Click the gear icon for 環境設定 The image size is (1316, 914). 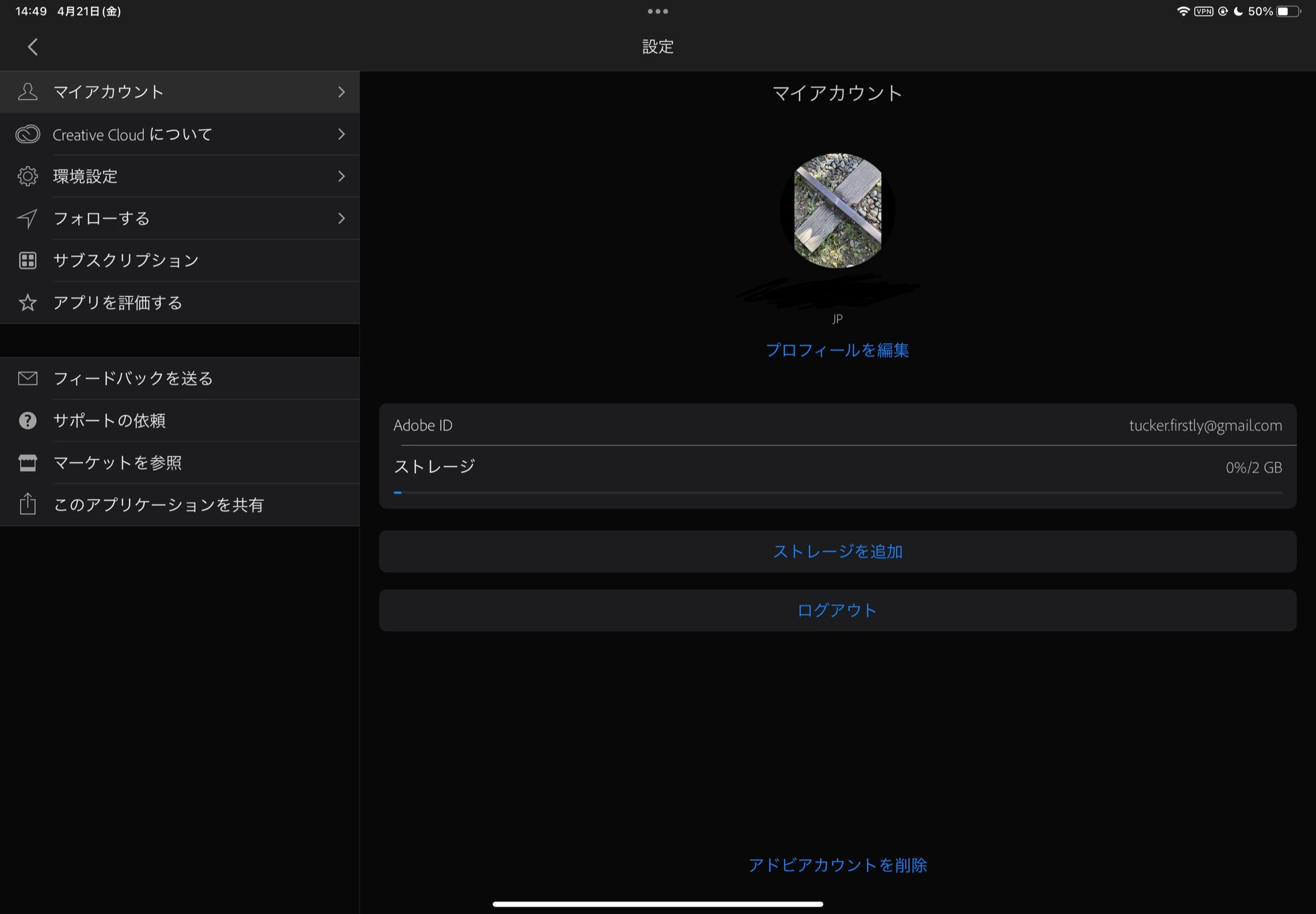(27, 176)
